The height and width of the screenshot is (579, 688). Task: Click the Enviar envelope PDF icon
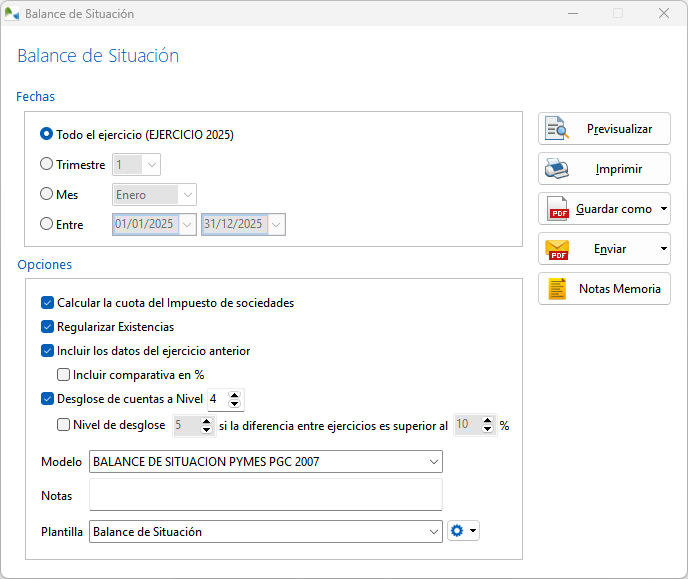pyautogui.click(x=556, y=249)
